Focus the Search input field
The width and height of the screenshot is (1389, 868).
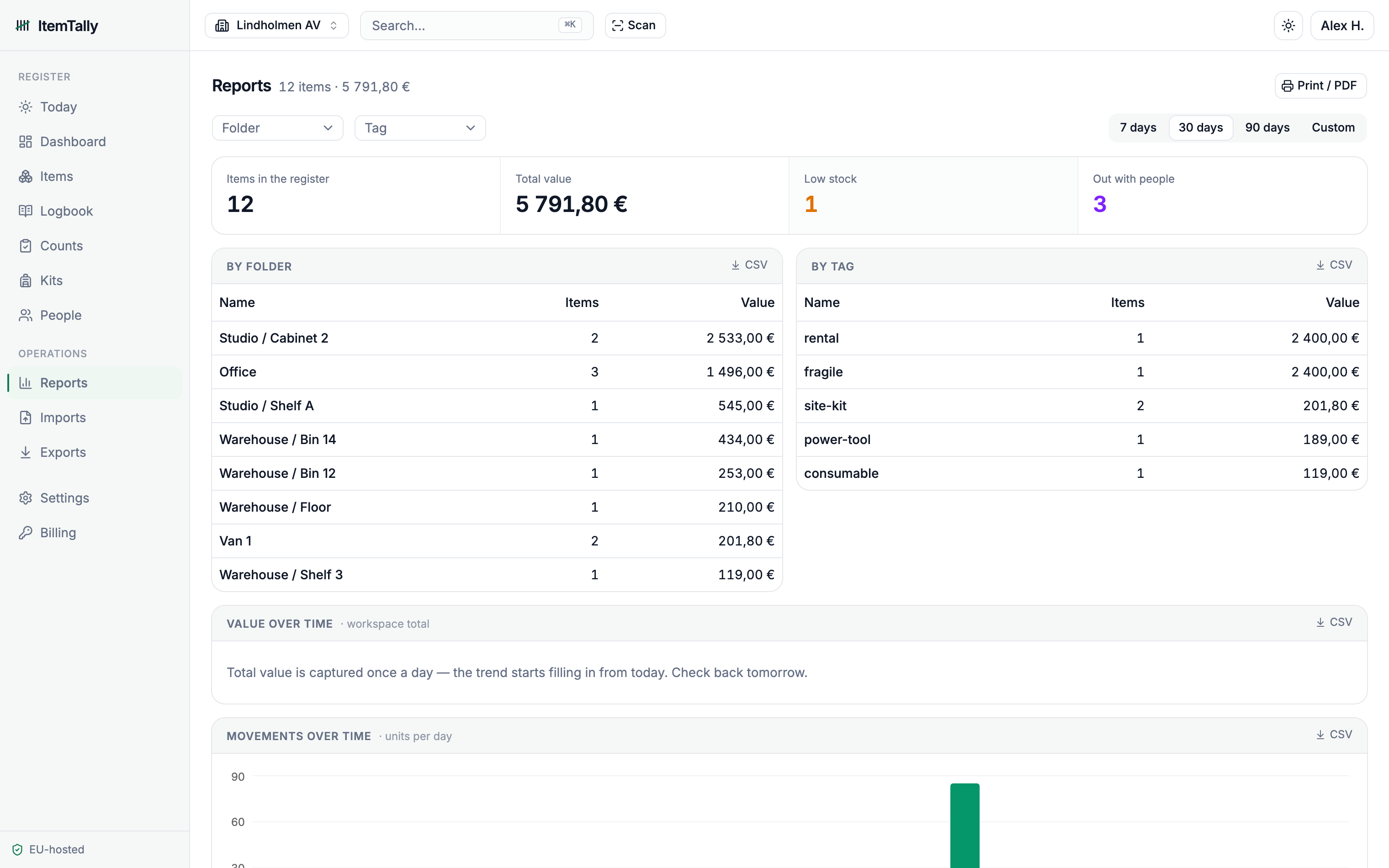[x=477, y=25]
